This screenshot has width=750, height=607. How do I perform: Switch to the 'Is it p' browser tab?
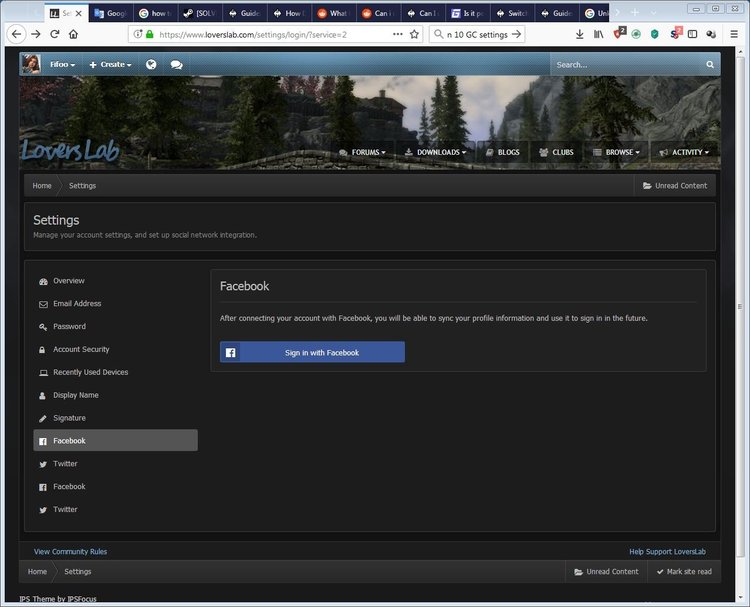pyautogui.click(x=468, y=13)
